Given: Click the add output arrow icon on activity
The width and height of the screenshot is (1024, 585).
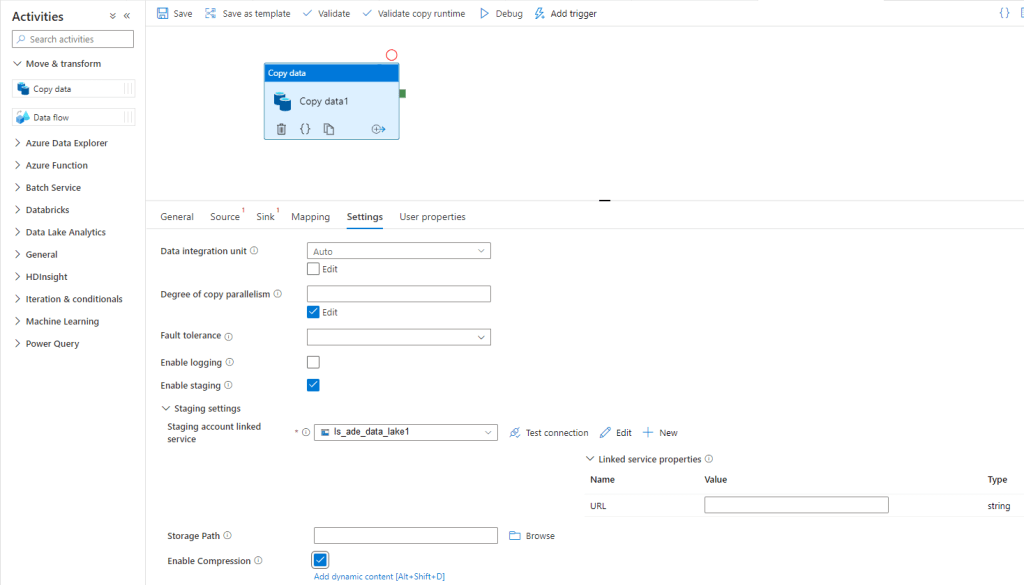Looking at the screenshot, I should [x=378, y=129].
